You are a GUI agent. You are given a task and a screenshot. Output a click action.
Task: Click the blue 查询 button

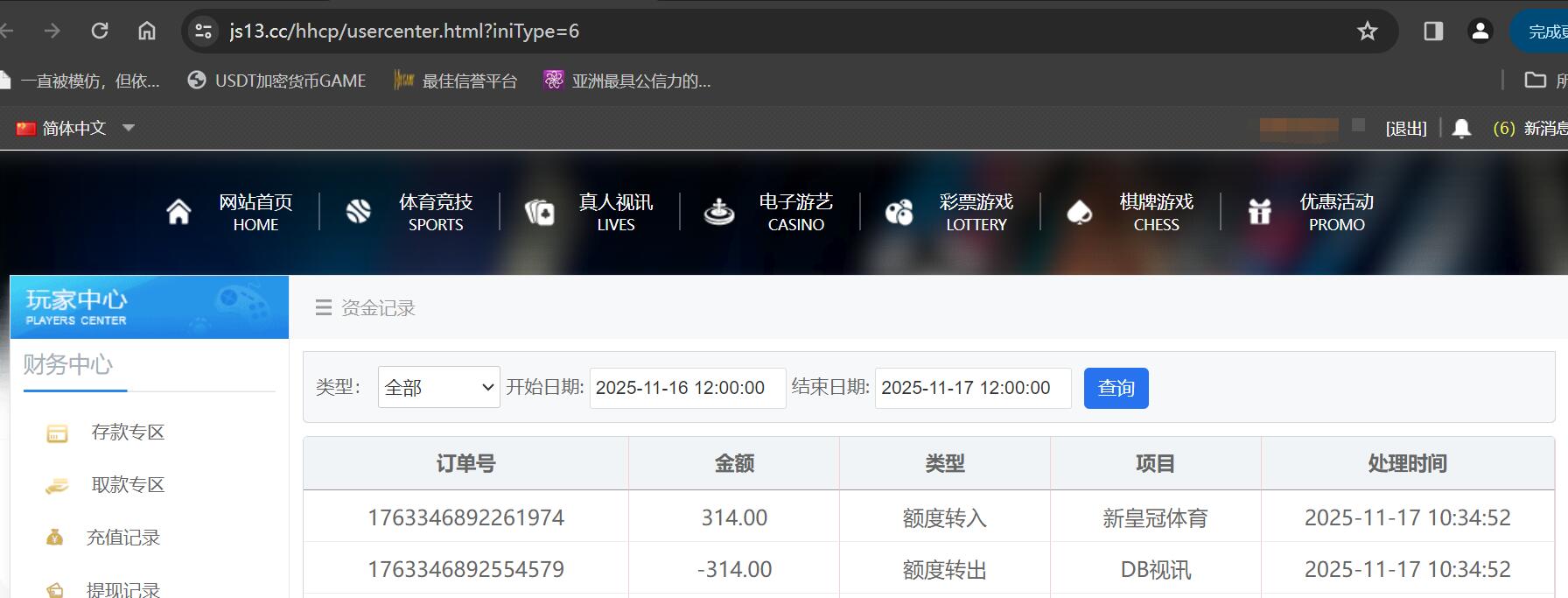point(1116,388)
